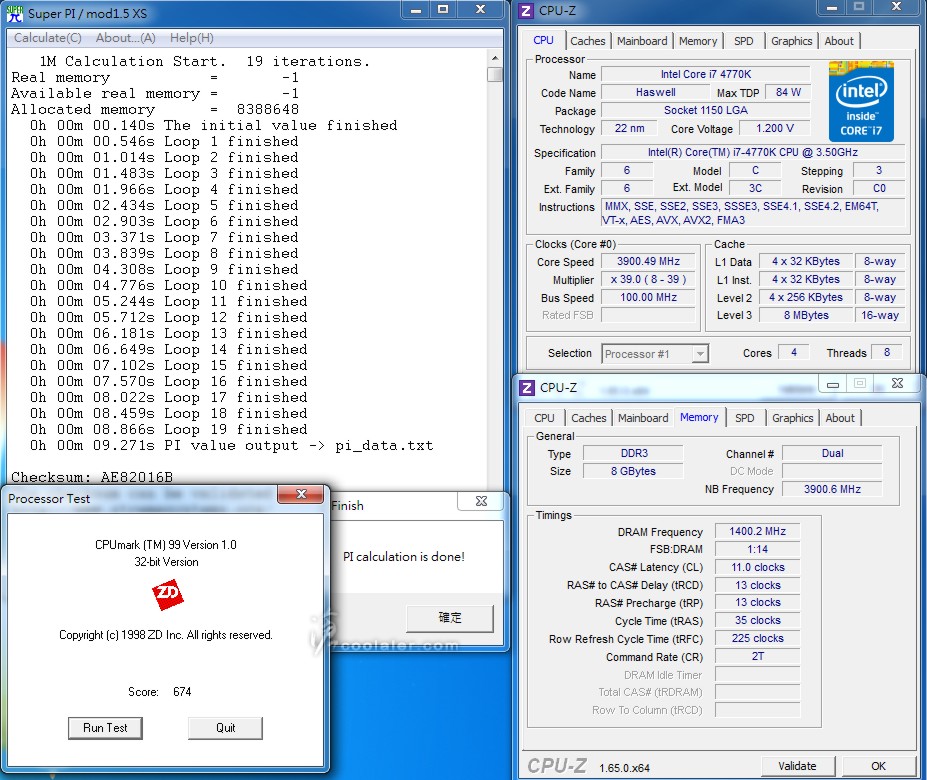Click the ZD logo in Processor Test
The height and width of the screenshot is (780, 927).
(x=167, y=594)
